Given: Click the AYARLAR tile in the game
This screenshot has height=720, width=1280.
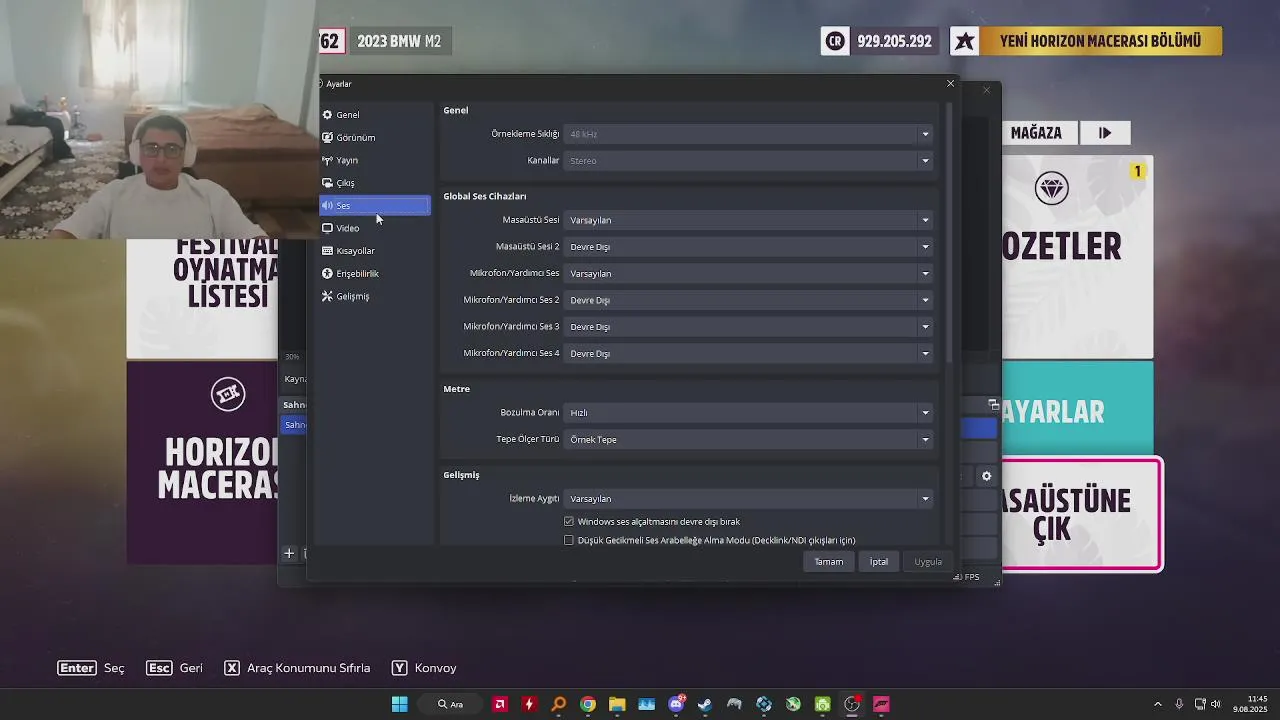Looking at the screenshot, I should point(1078,408).
